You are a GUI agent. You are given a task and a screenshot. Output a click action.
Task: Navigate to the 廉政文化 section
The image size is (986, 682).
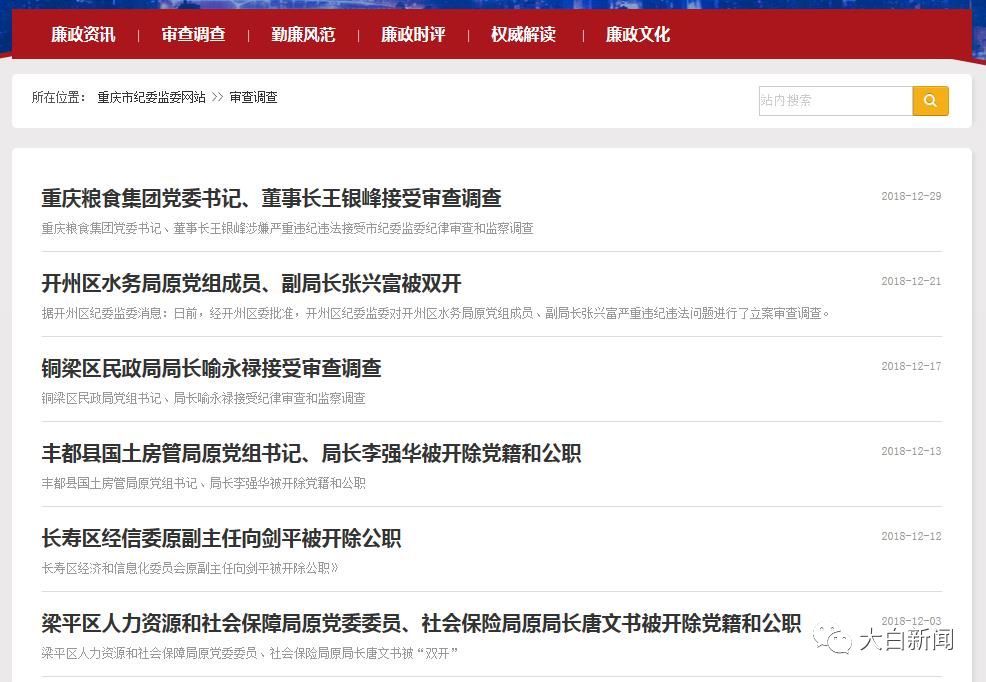coord(637,33)
